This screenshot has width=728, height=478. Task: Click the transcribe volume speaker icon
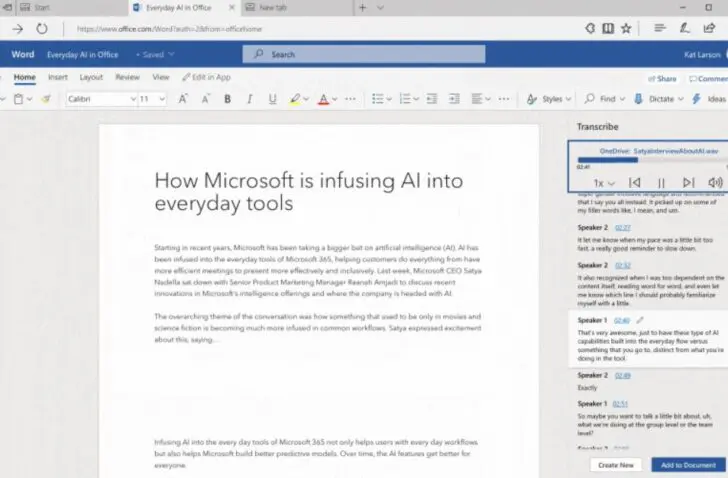tap(715, 183)
